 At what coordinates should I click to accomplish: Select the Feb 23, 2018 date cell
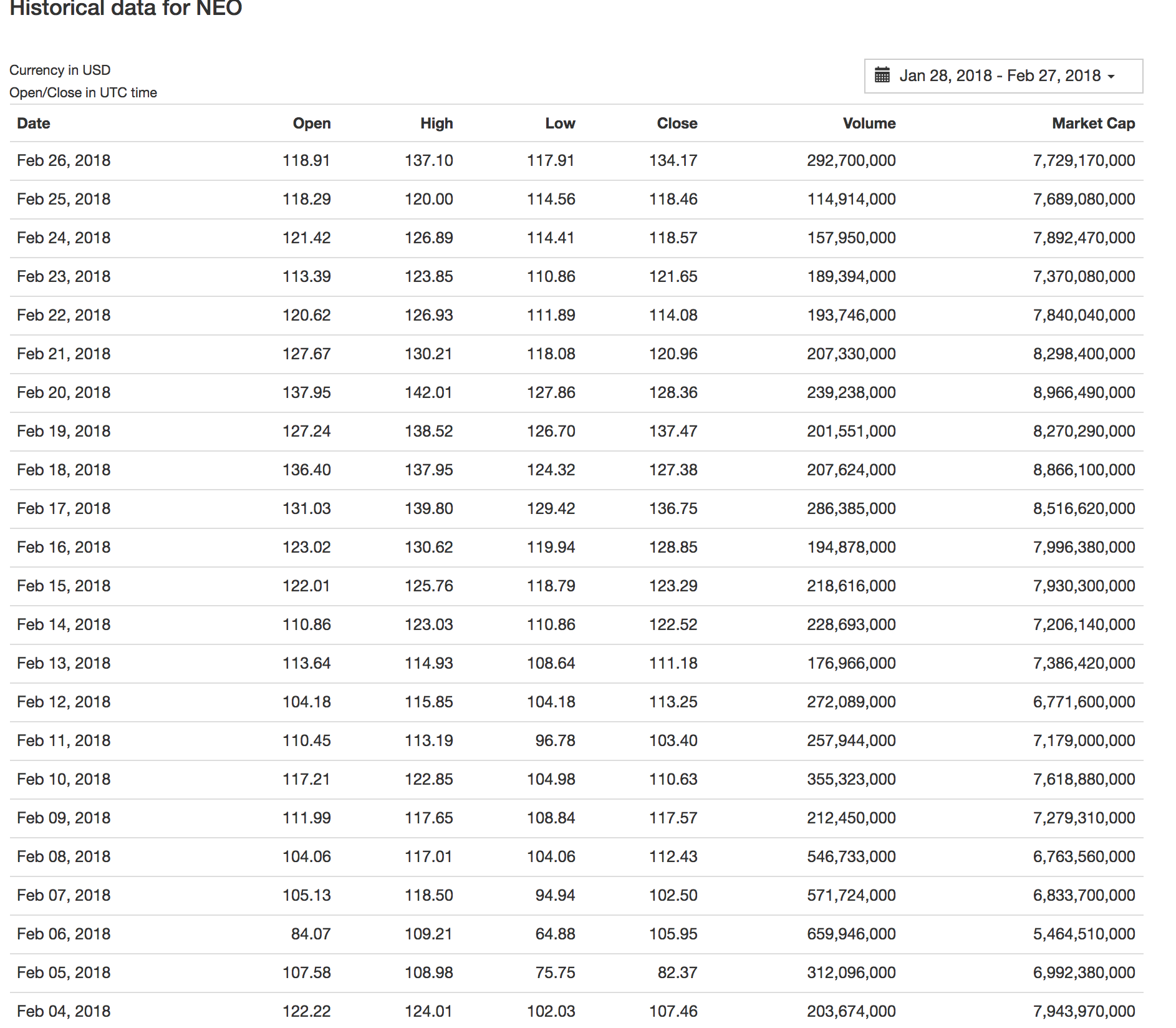click(64, 277)
